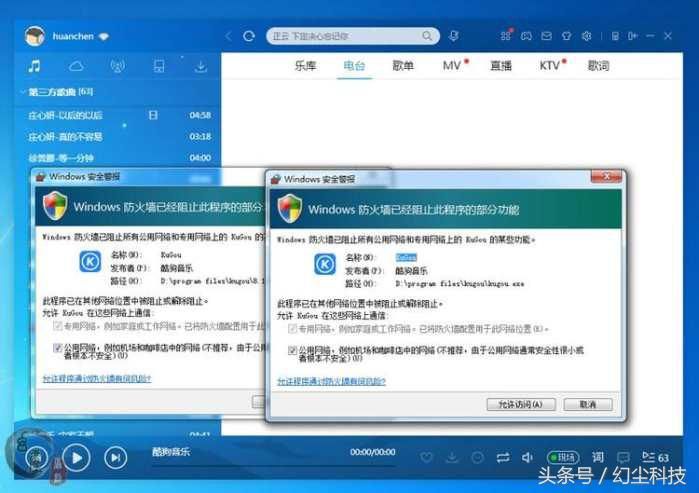Viewport: 699px width, 493px height.
Task: Close the front Windows security alert dialog
Action: (606, 177)
